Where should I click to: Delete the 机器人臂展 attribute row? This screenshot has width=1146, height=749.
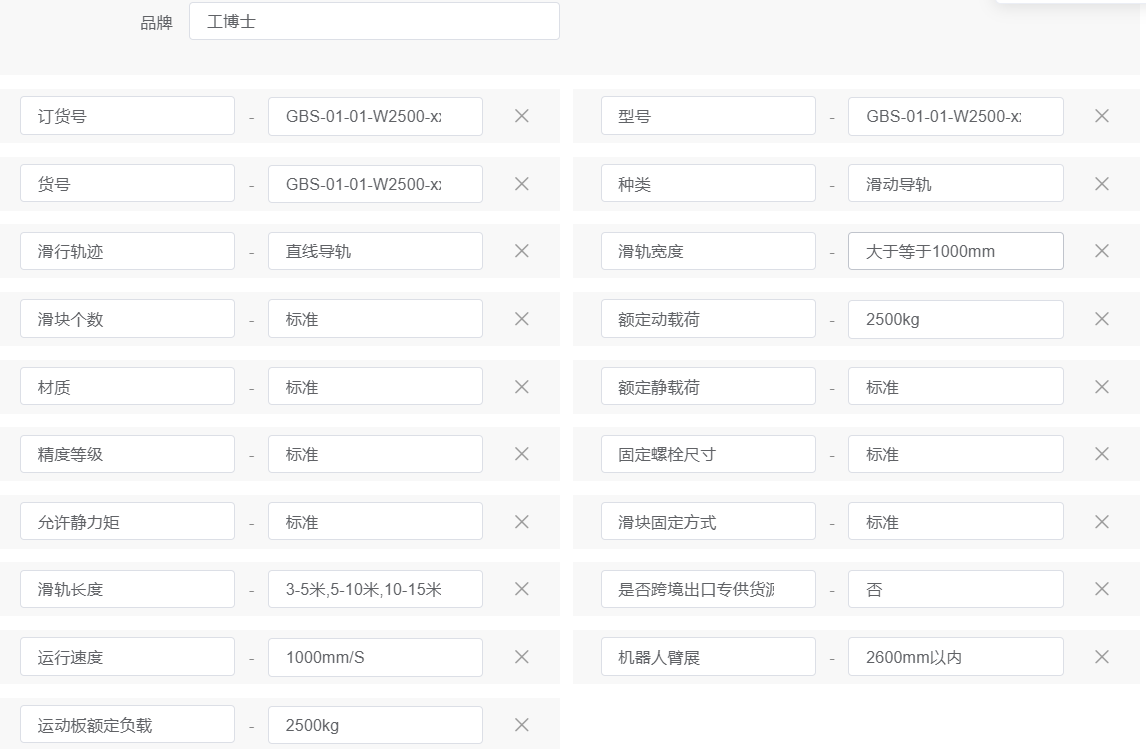coord(1101,657)
